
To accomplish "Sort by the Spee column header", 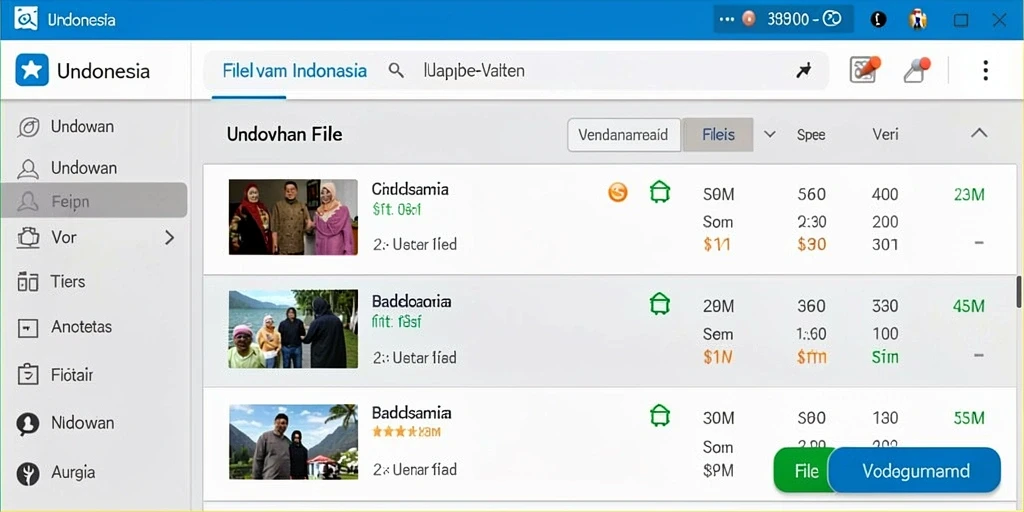I will (811, 135).
